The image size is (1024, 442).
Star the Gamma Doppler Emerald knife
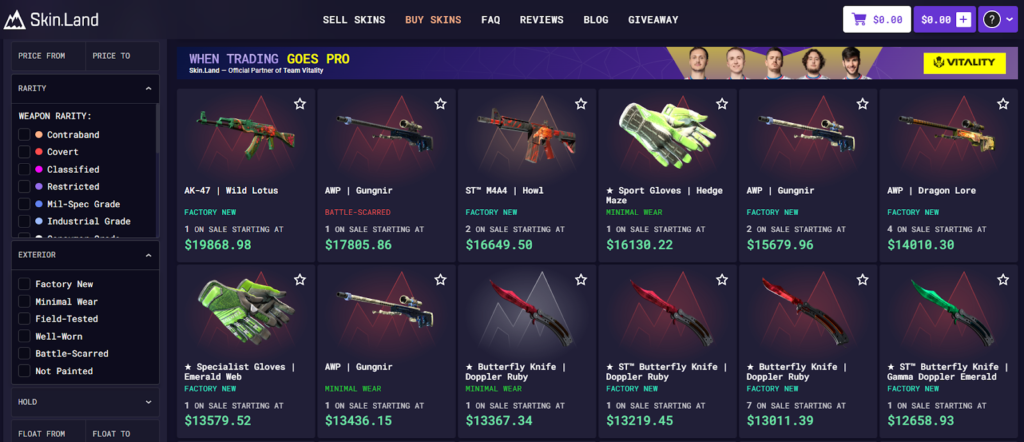point(1003,279)
